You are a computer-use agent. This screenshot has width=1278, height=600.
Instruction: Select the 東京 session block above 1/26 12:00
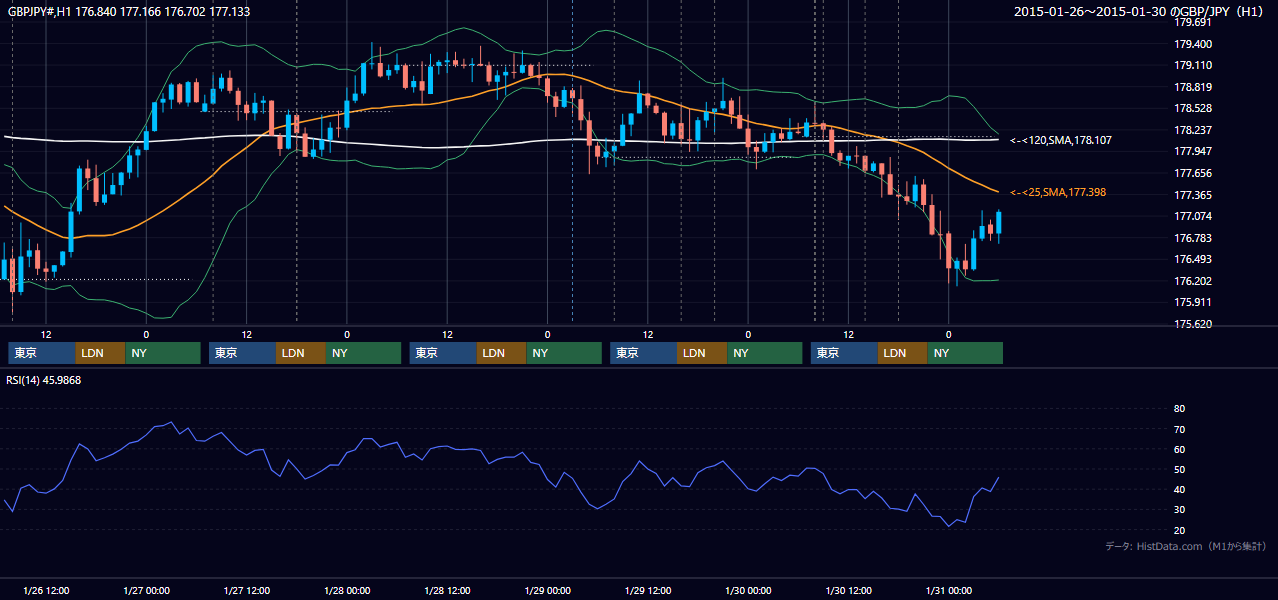[x=42, y=353]
